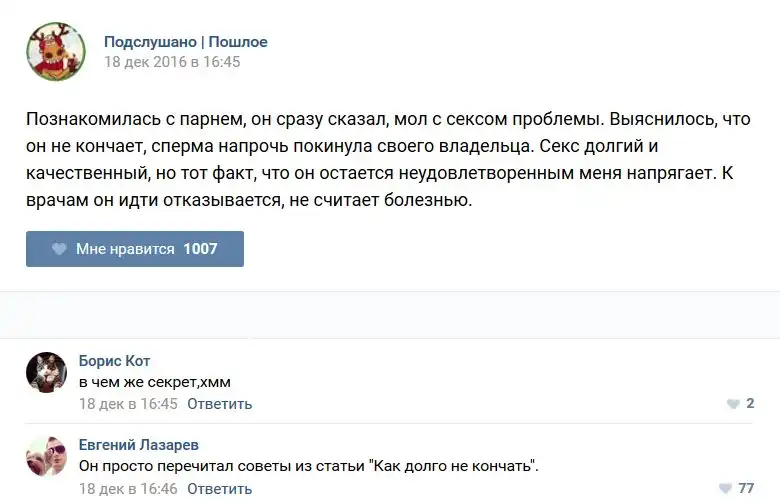This screenshot has width=780, height=502.
Task: Click the main post text starting with Познакомилась
Action: click(x=373, y=159)
